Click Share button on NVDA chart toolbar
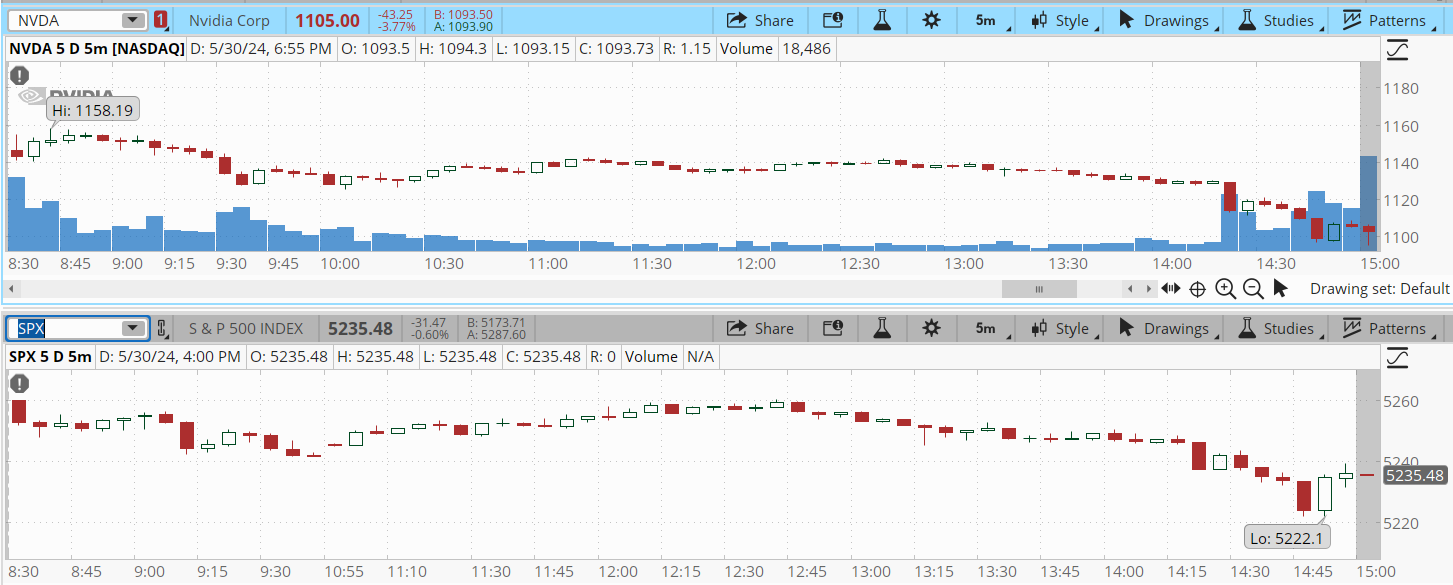Viewport: 1453px width, 585px height. pos(760,20)
